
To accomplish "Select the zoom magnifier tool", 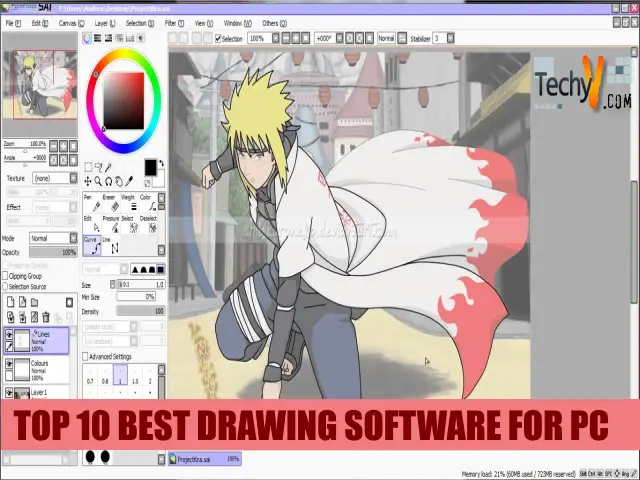I will pyautogui.click(x=98, y=181).
